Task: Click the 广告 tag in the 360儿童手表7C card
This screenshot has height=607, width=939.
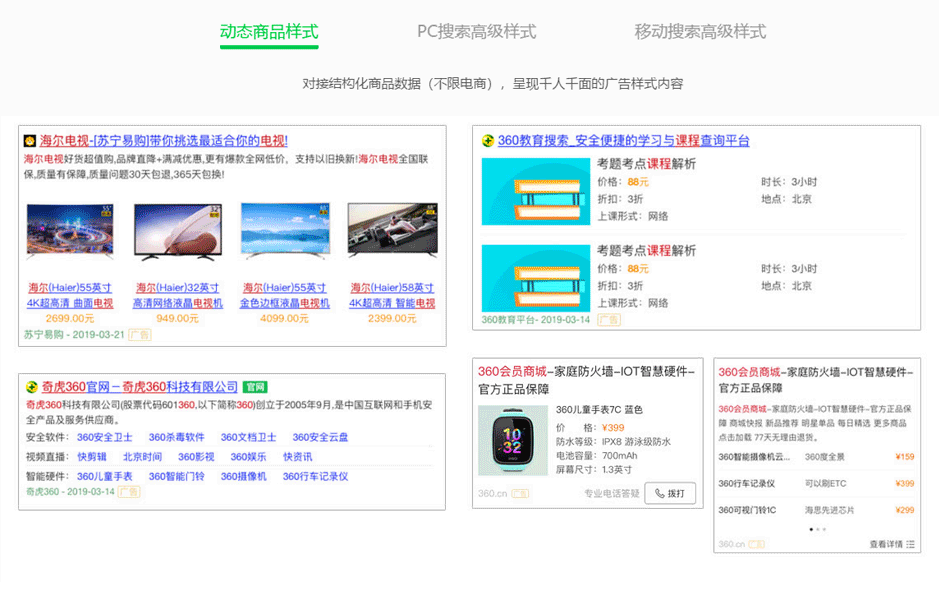Action: pyautogui.click(x=520, y=494)
